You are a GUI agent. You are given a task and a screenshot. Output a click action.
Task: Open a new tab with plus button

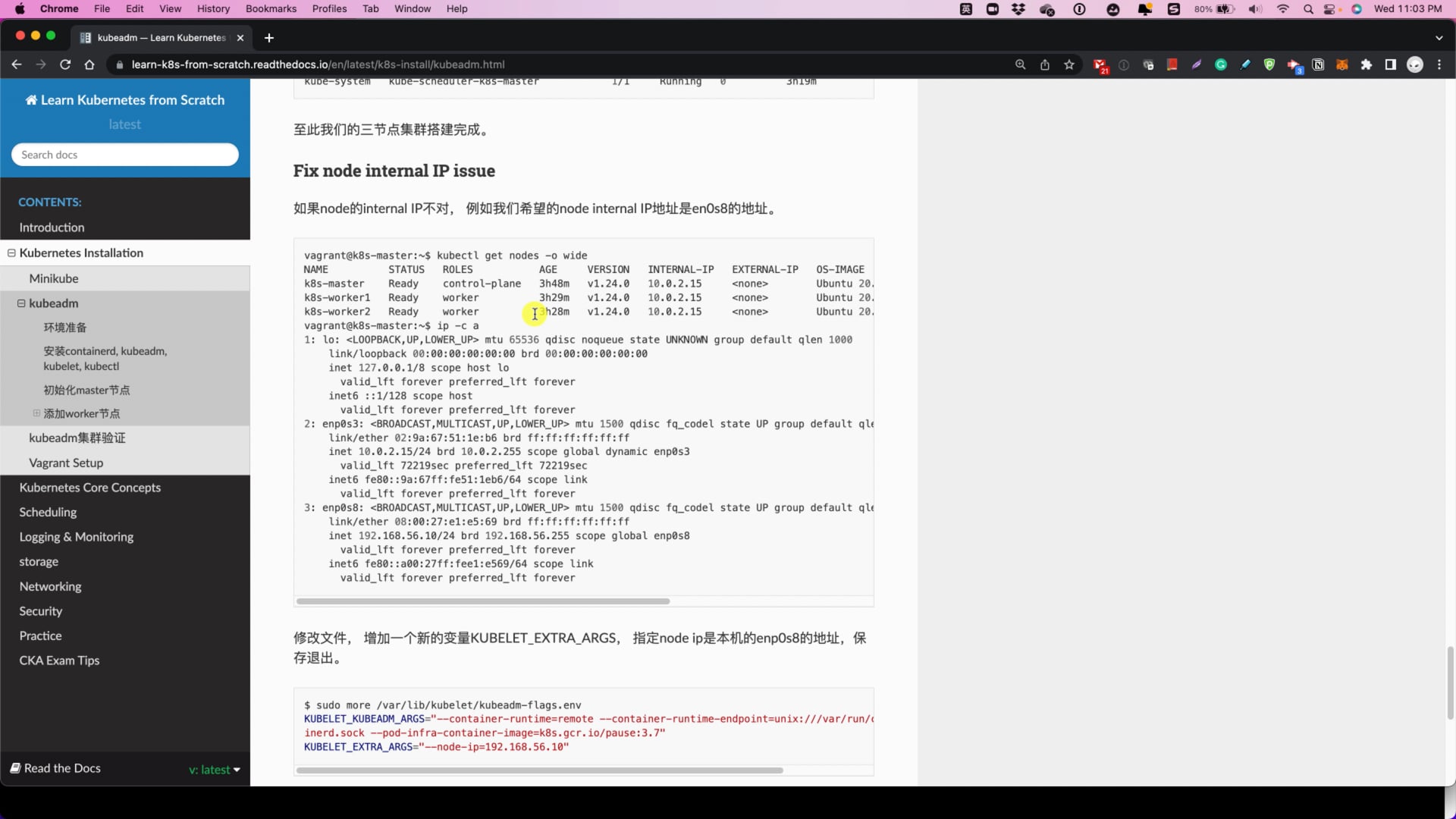tap(269, 38)
